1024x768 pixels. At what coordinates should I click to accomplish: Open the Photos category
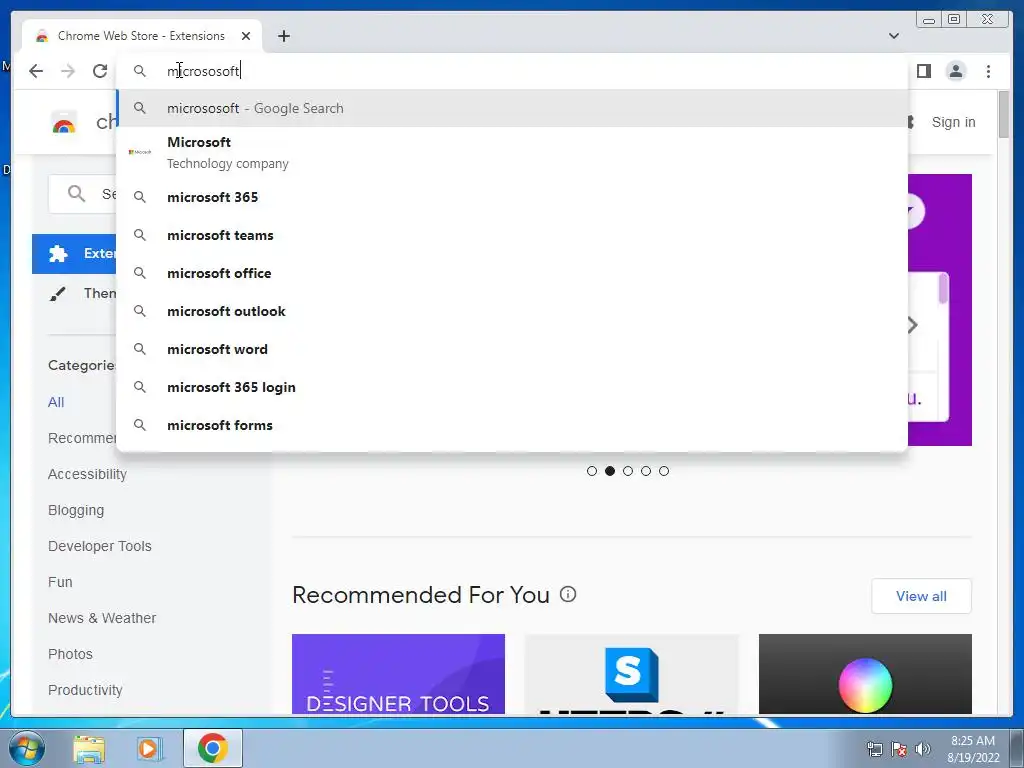click(71, 654)
